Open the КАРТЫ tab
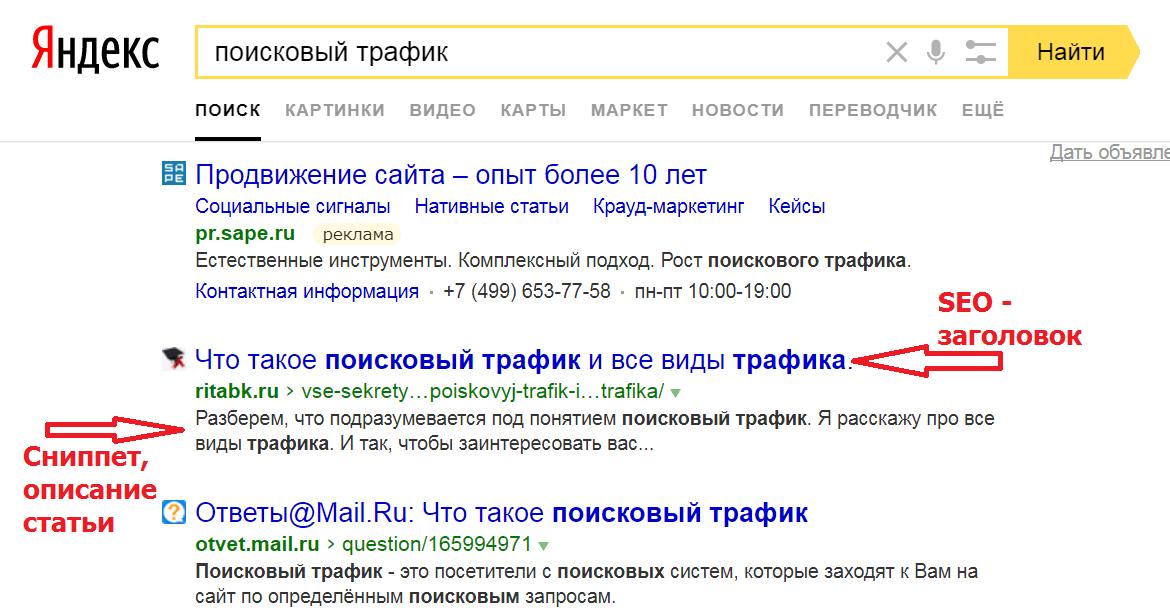Viewport: 1170px width, 612px height. pos(533,110)
